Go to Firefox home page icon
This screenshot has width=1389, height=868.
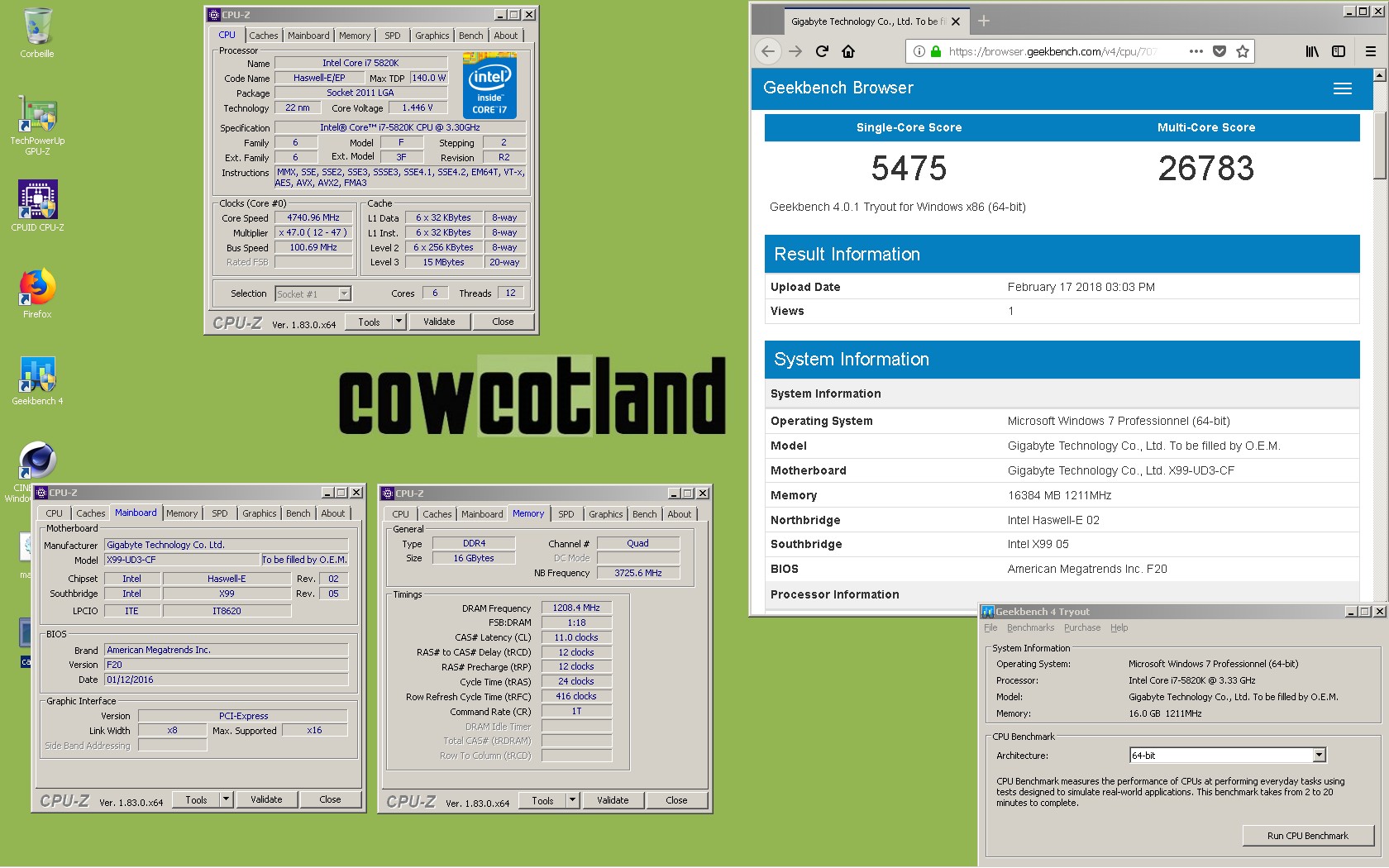pyautogui.click(x=848, y=51)
